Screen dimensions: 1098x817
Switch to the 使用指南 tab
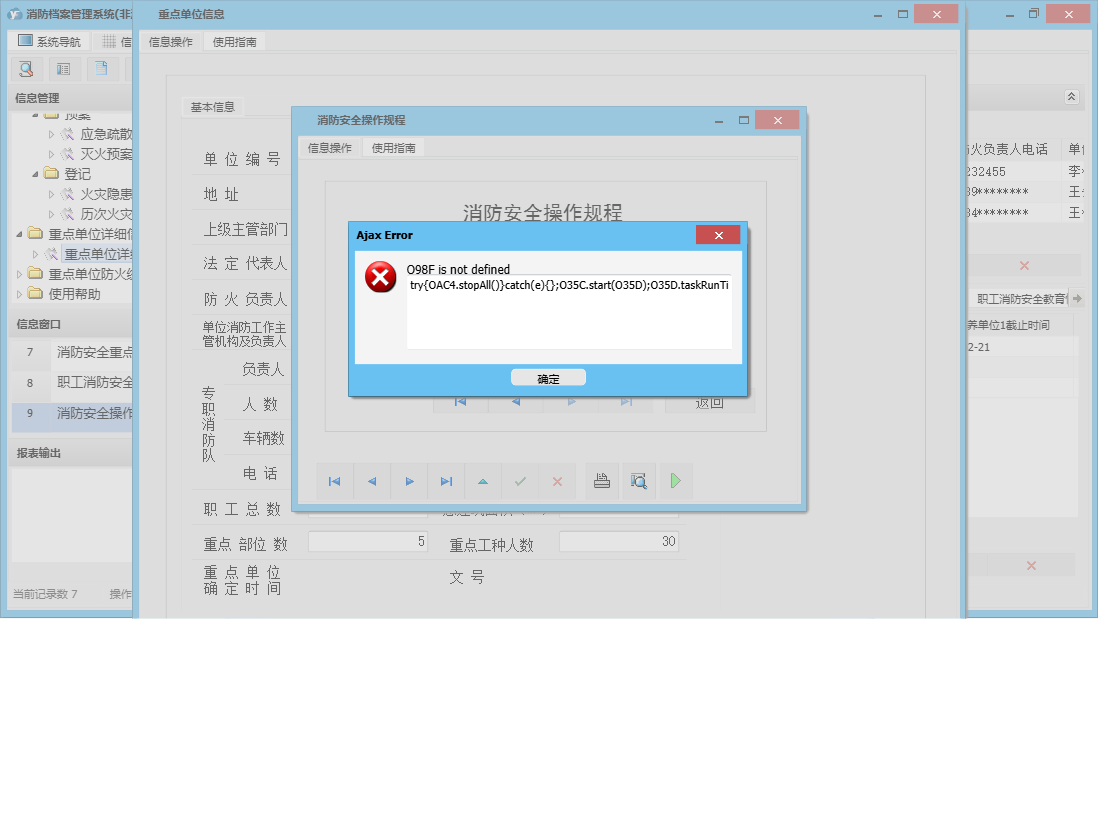[236, 42]
